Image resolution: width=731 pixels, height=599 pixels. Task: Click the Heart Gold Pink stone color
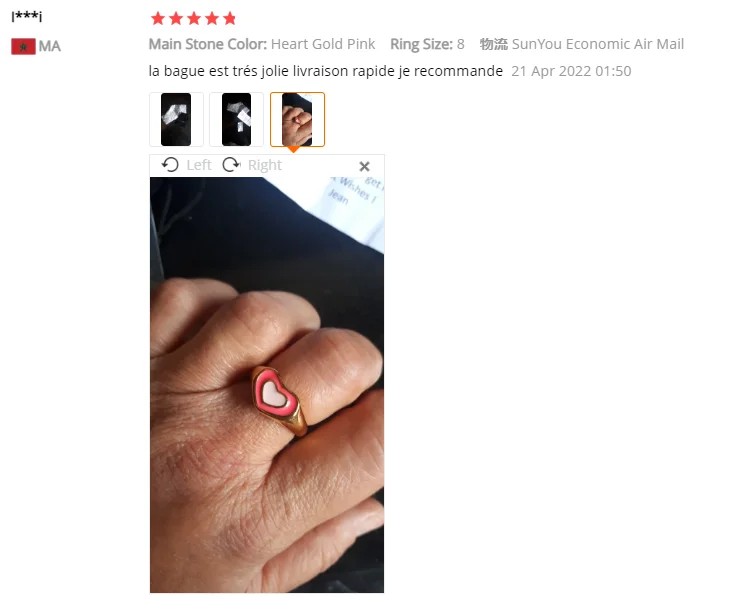click(323, 44)
